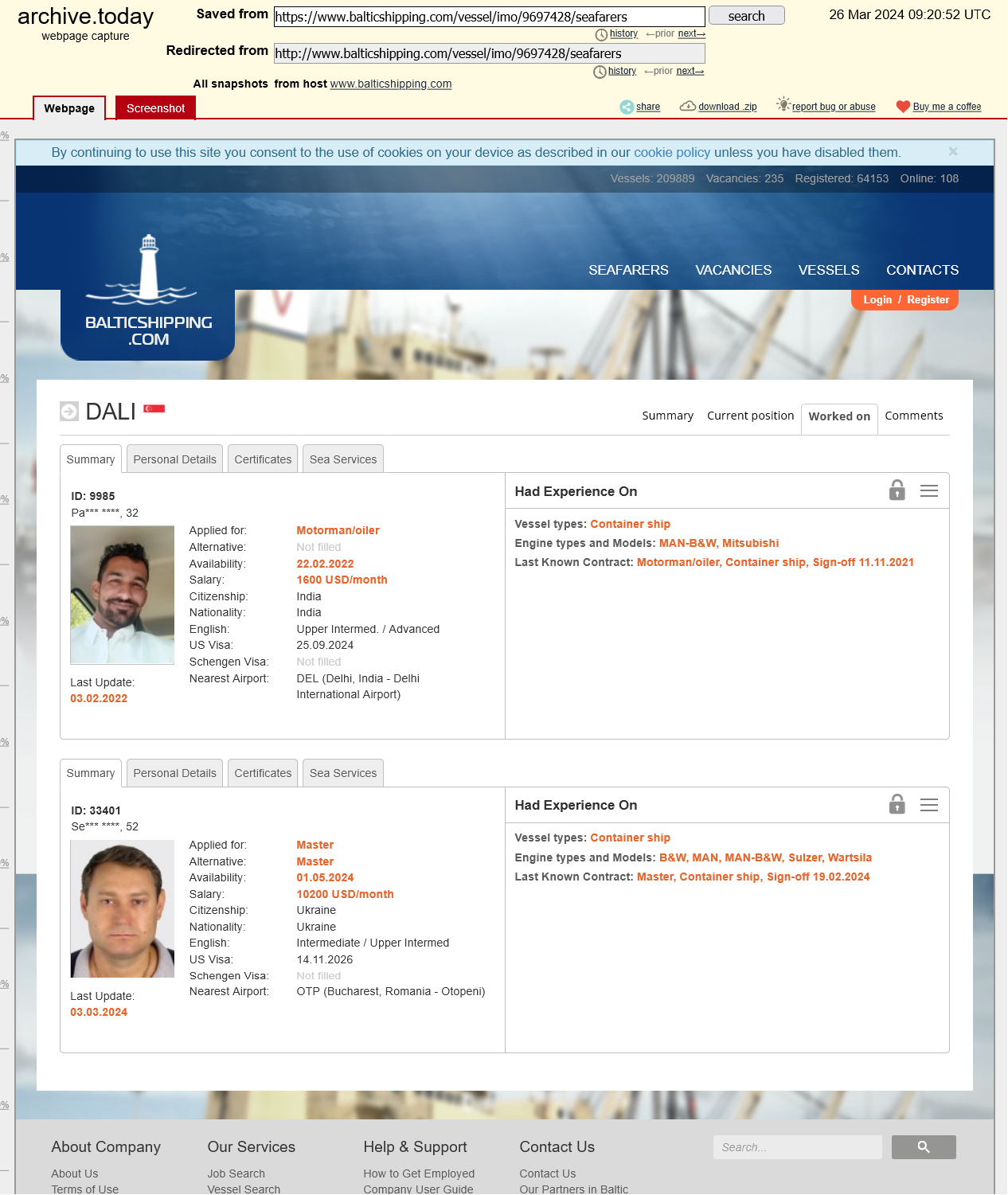This screenshot has height=1195, width=1008.
Task: Click the history clock icon beside Redirected from
Action: pyautogui.click(x=600, y=72)
